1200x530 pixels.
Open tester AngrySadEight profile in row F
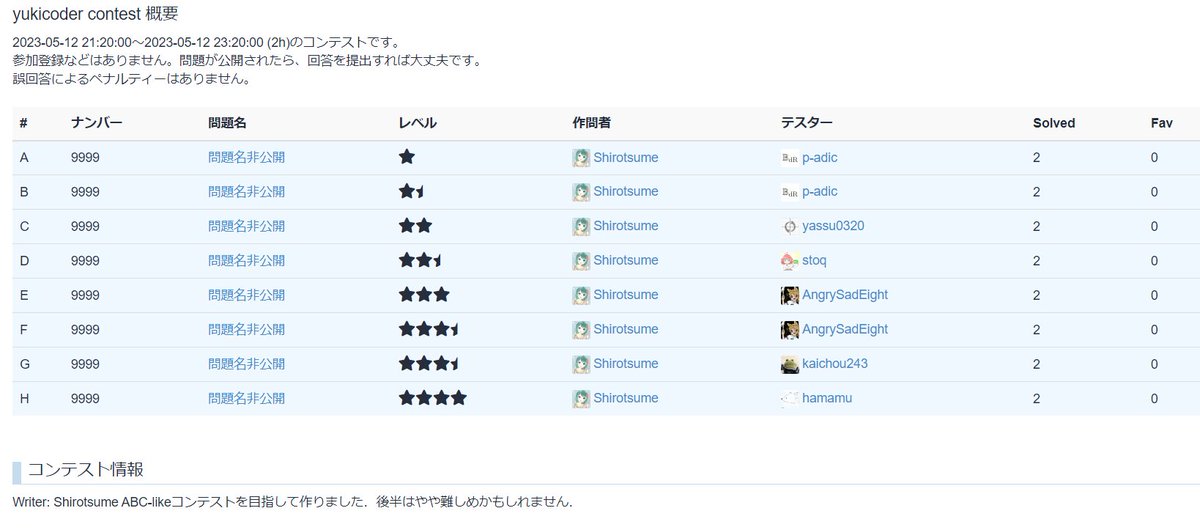click(x=845, y=329)
